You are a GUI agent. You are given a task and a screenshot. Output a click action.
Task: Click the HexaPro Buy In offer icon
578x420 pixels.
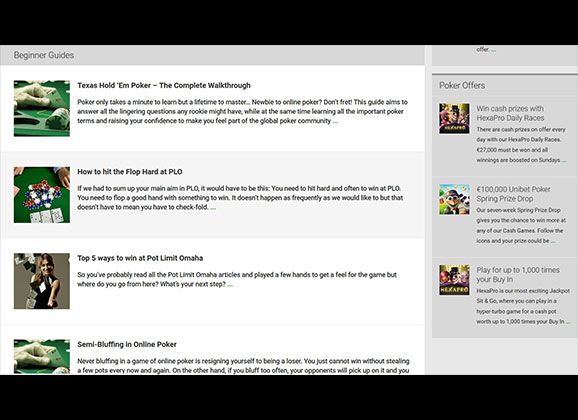pos(454,280)
